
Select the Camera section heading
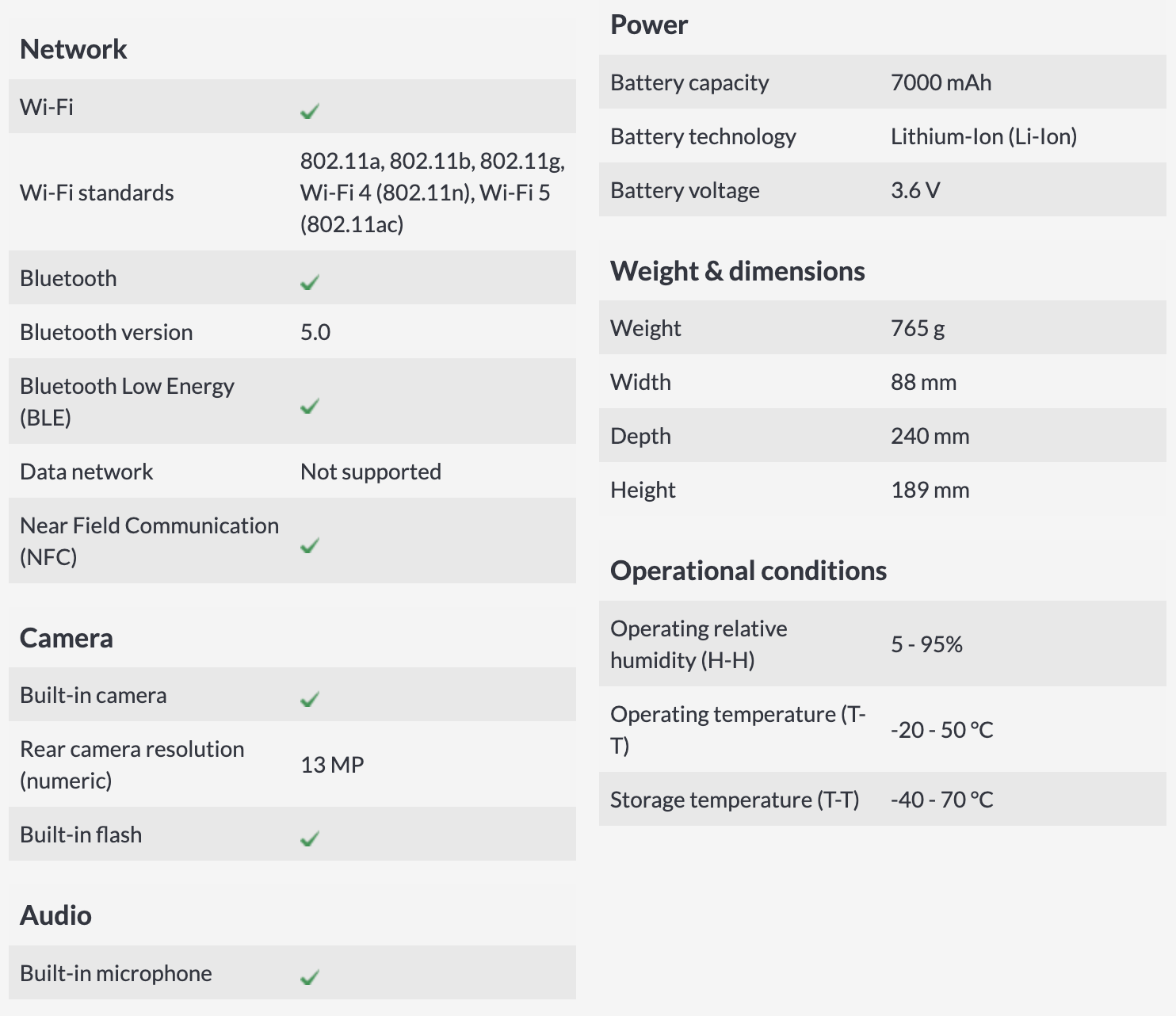click(67, 638)
